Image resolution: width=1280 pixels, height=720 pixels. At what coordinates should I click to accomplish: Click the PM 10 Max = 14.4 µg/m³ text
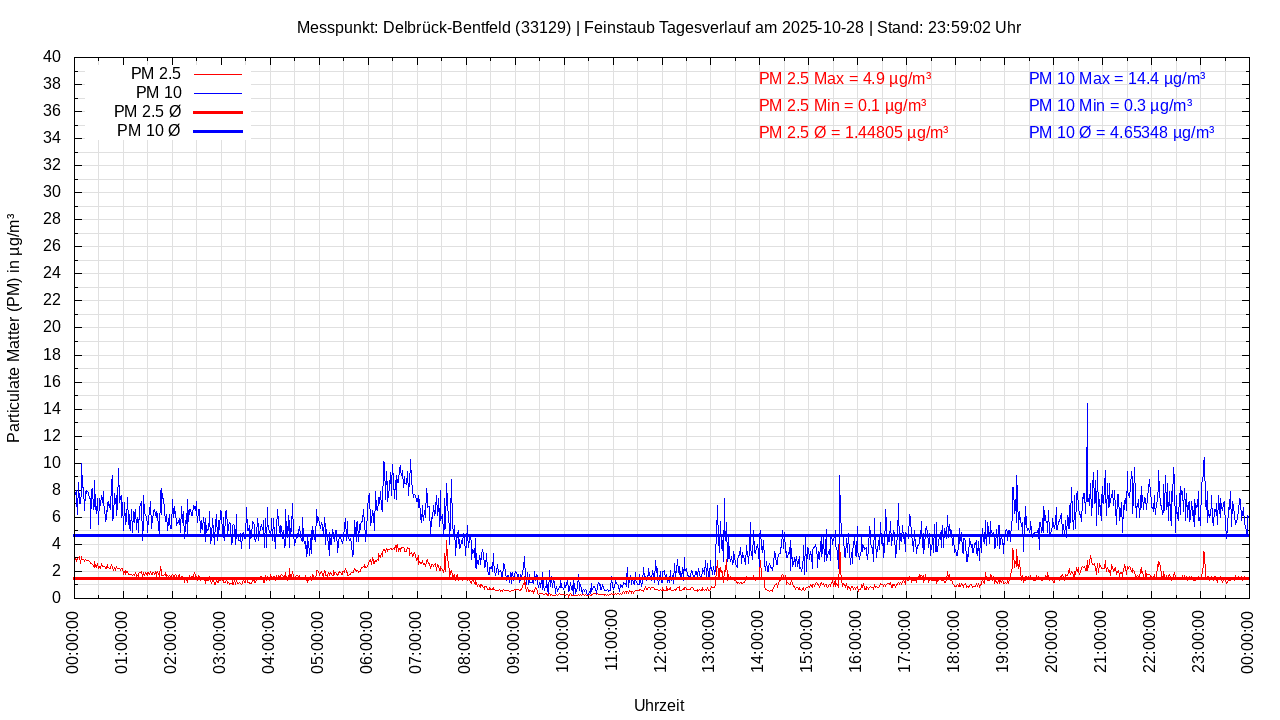tap(1116, 78)
